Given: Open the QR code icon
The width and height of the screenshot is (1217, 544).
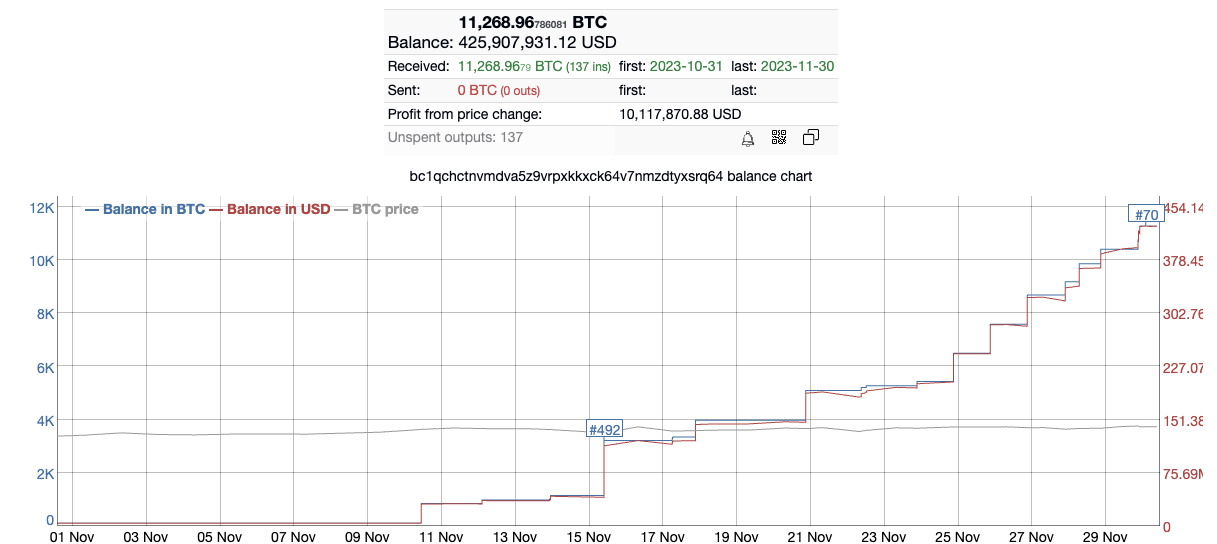Looking at the screenshot, I should click(x=779, y=137).
